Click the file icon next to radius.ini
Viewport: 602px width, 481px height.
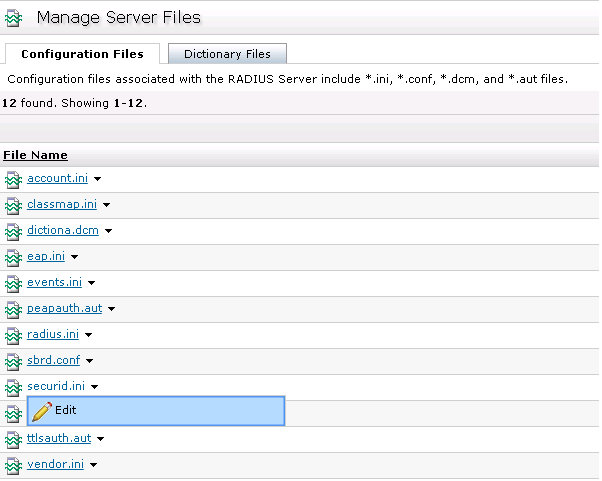[x=13, y=335]
